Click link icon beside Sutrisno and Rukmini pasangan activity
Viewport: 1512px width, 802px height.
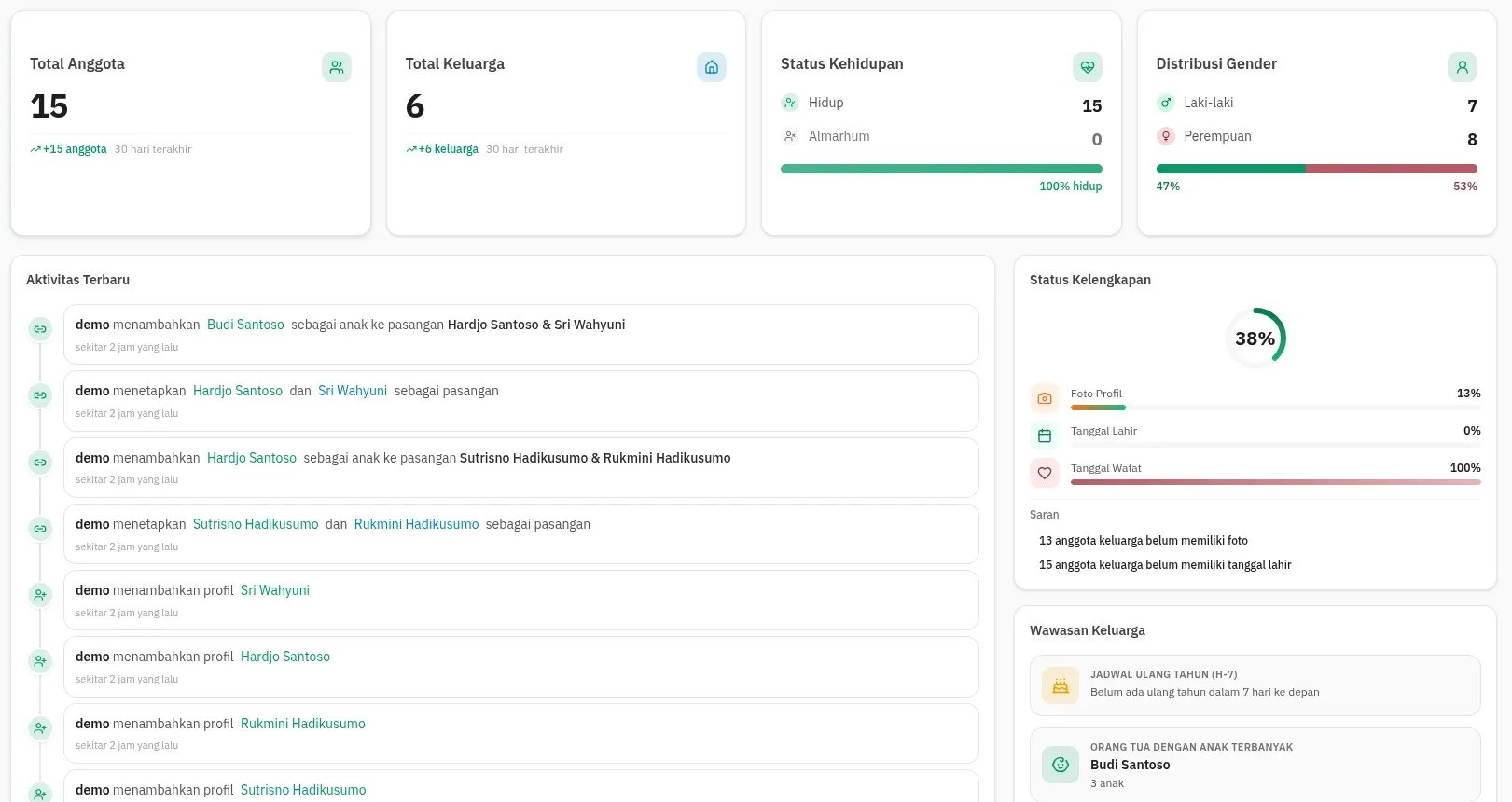[40, 529]
